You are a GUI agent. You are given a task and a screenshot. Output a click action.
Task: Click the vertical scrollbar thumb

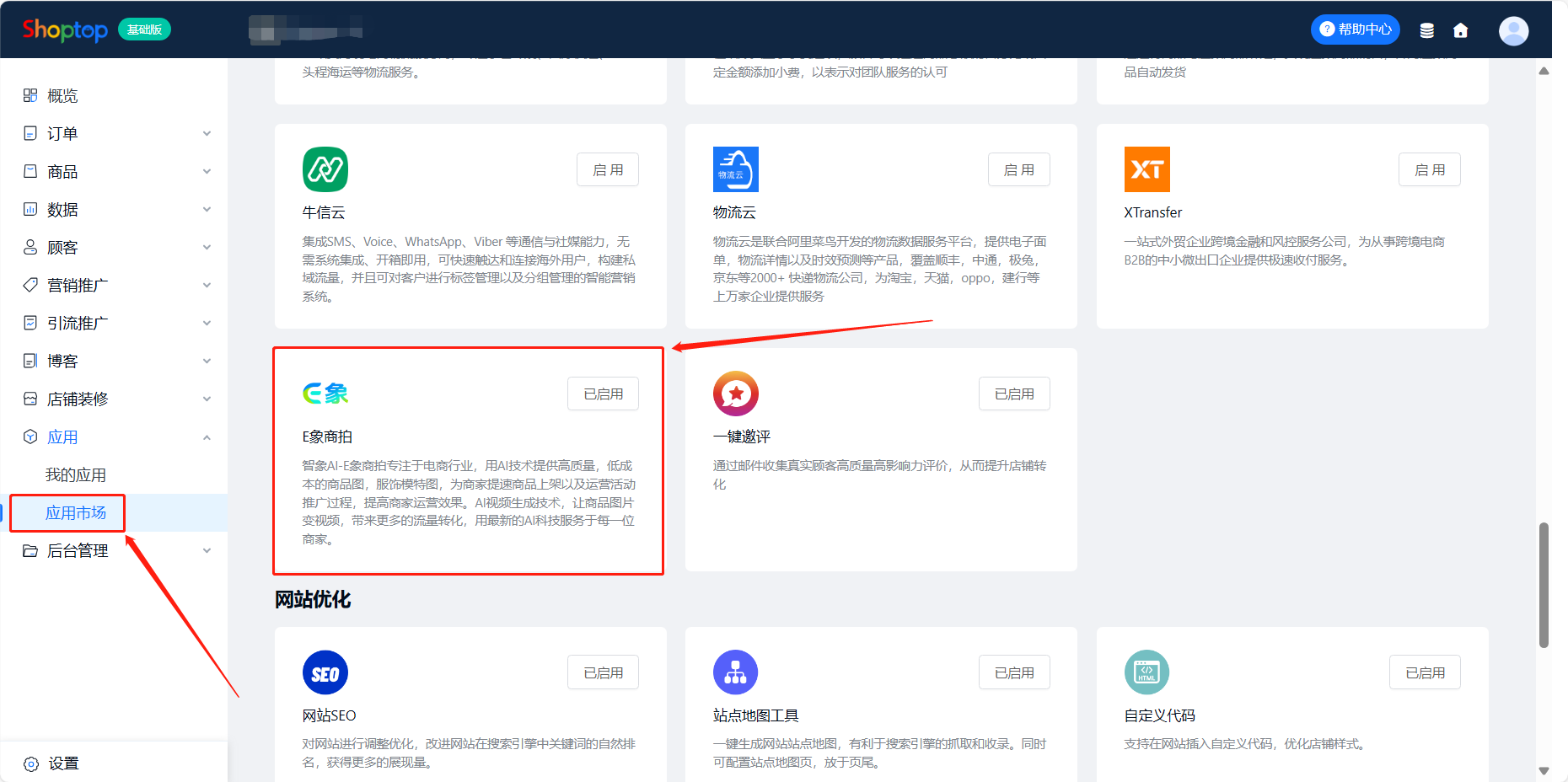1544,585
